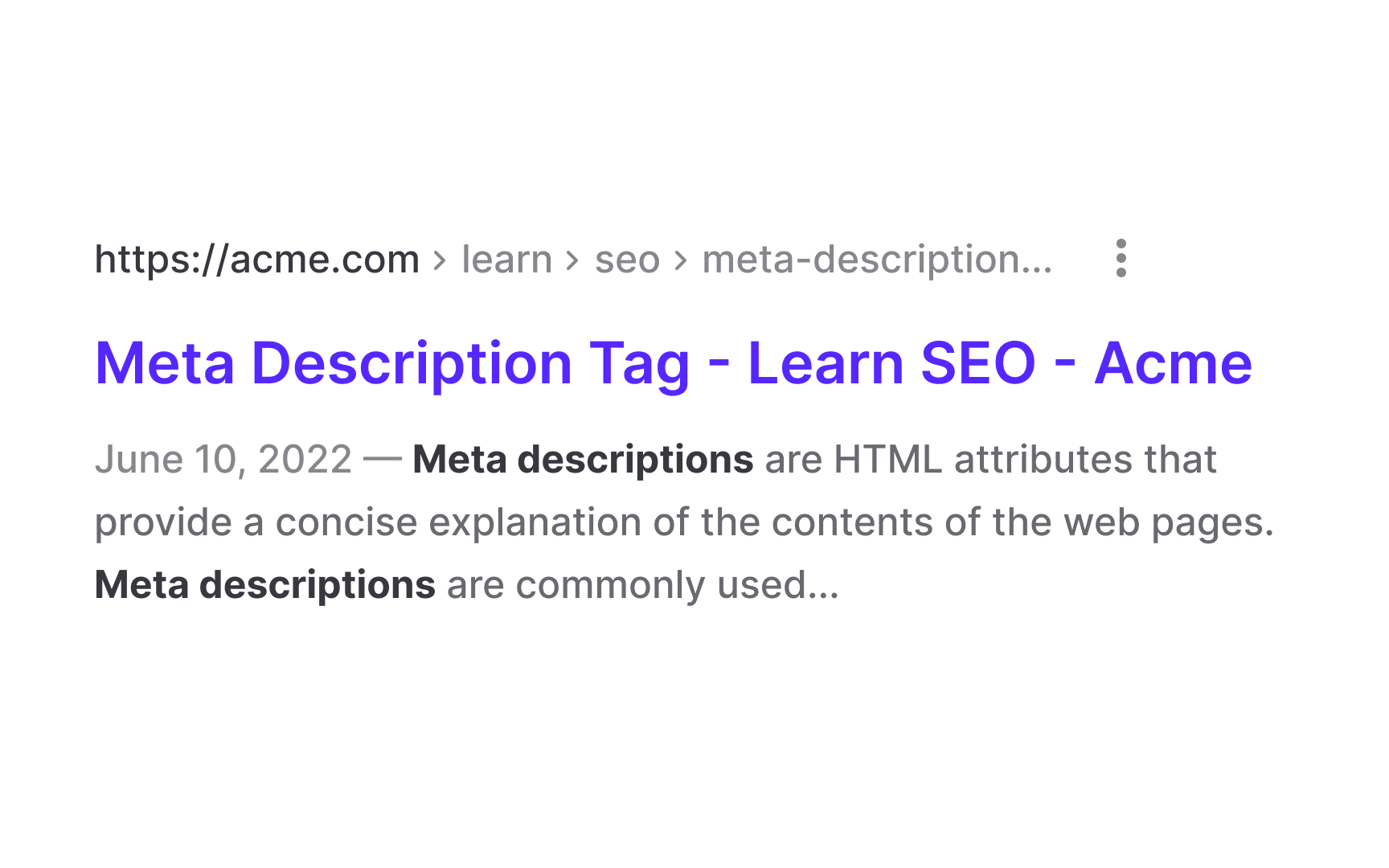Click the chevron before meta-description breadcrumb
Image resolution: width=1389 pixels, height=868 pixels.
coord(681,260)
